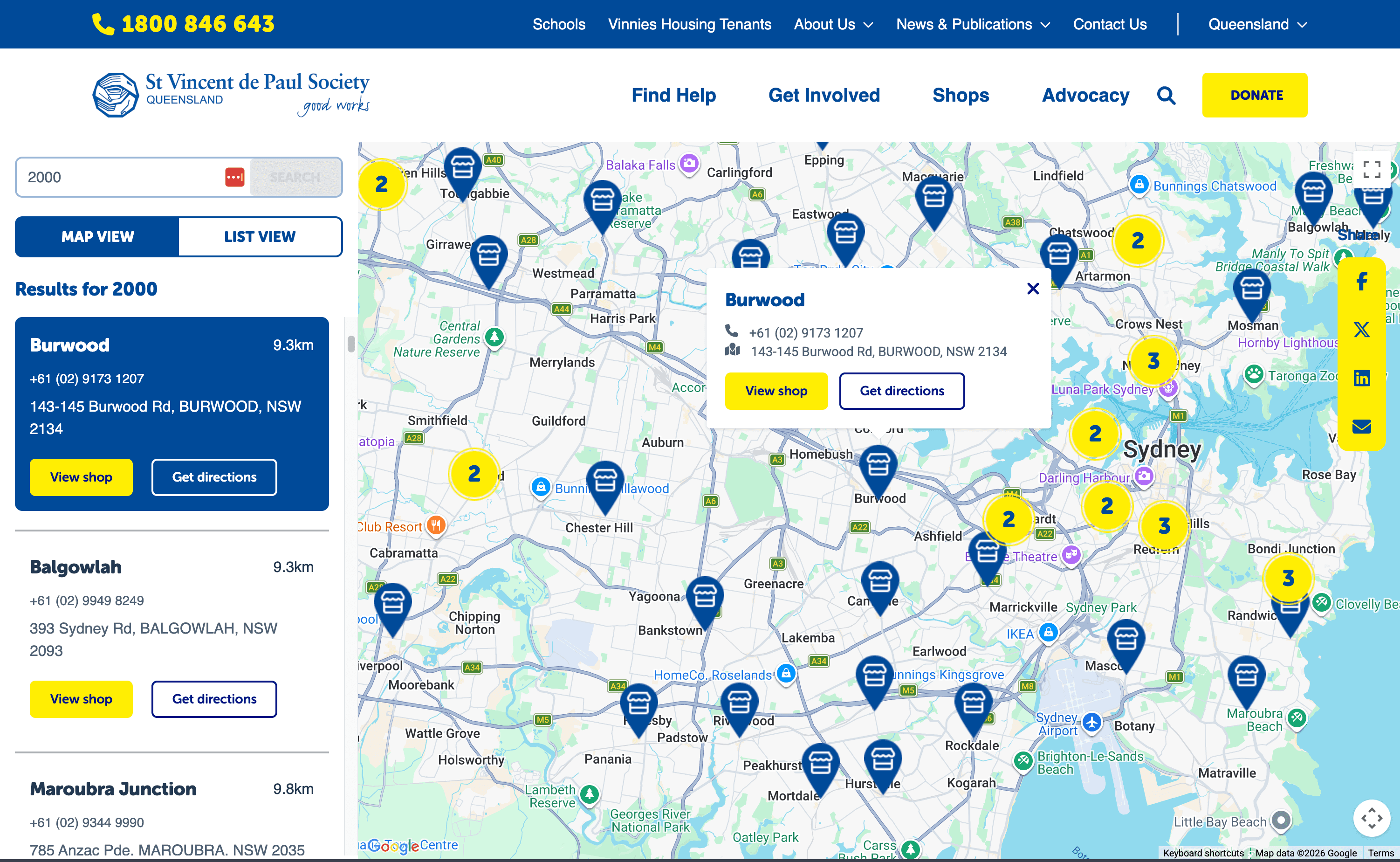This screenshot has height=862, width=1400.
Task: Click the Balgowlah result heading
Action: coord(75,567)
